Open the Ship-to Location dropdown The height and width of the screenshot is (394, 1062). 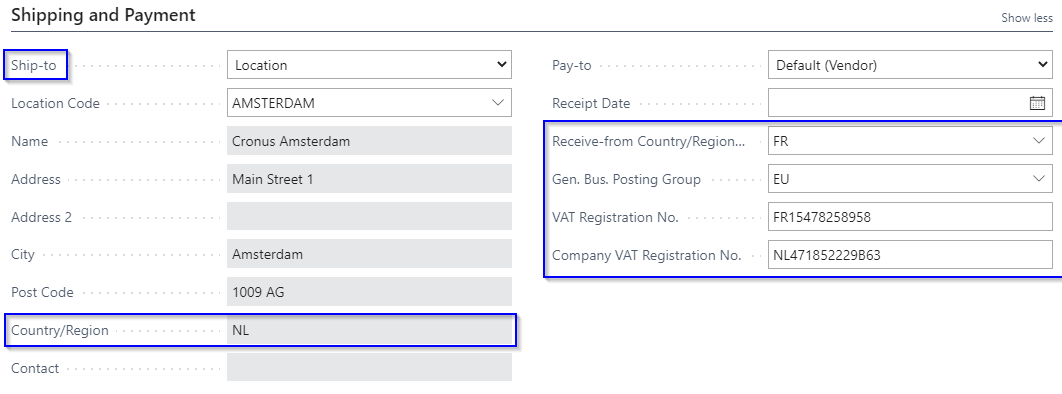pyautogui.click(x=369, y=65)
